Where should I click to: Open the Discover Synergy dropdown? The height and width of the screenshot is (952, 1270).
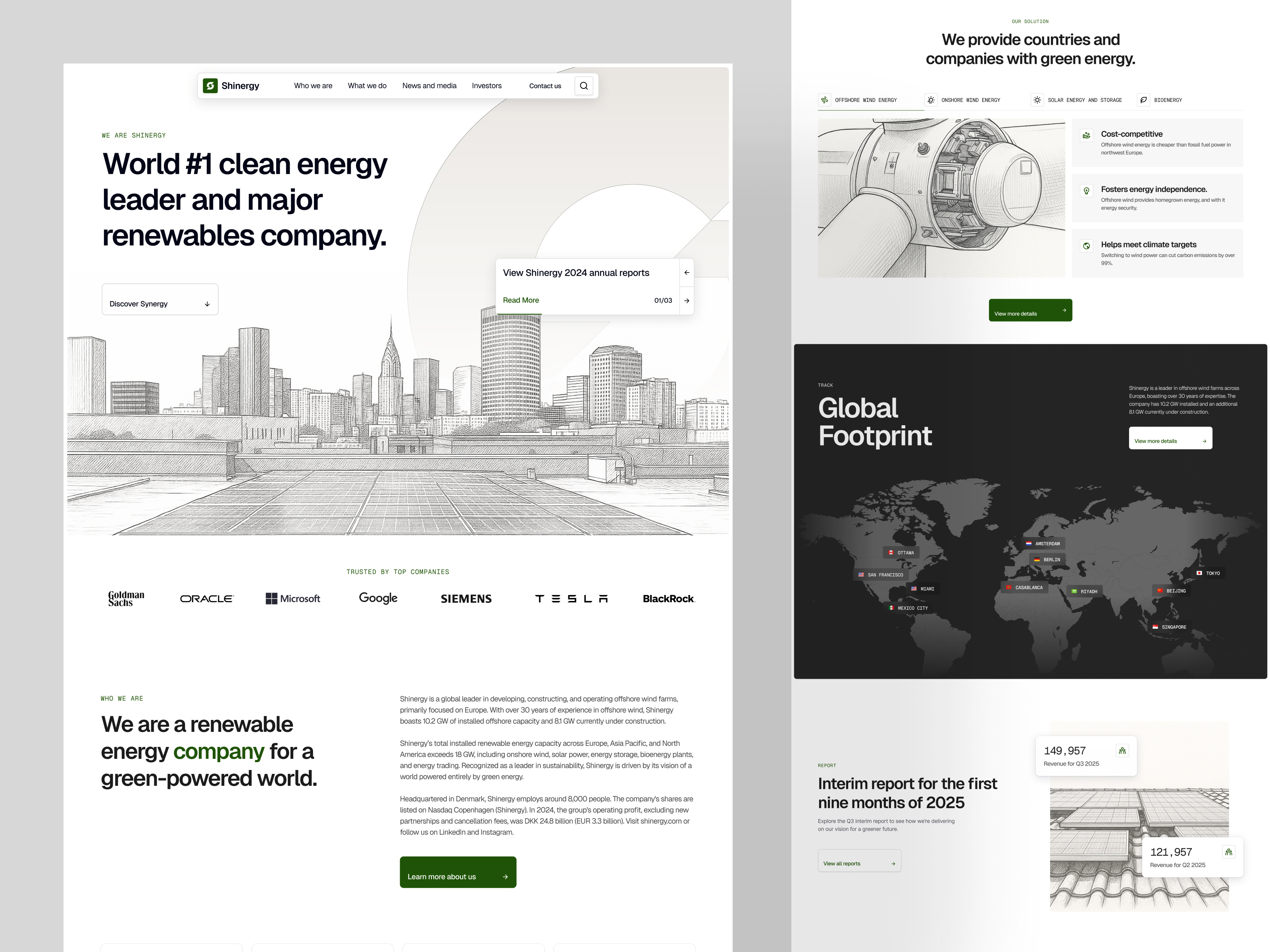tap(160, 299)
